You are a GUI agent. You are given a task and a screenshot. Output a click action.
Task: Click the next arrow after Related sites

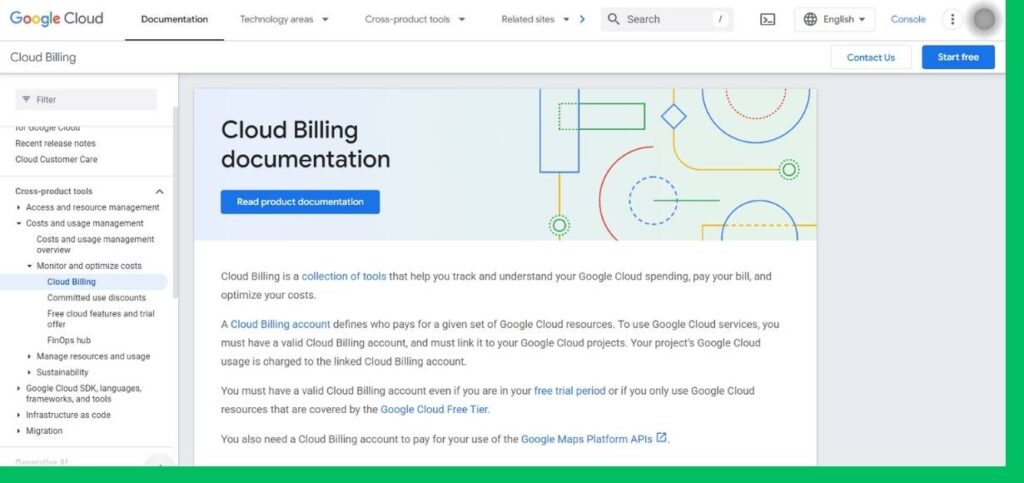(582, 20)
